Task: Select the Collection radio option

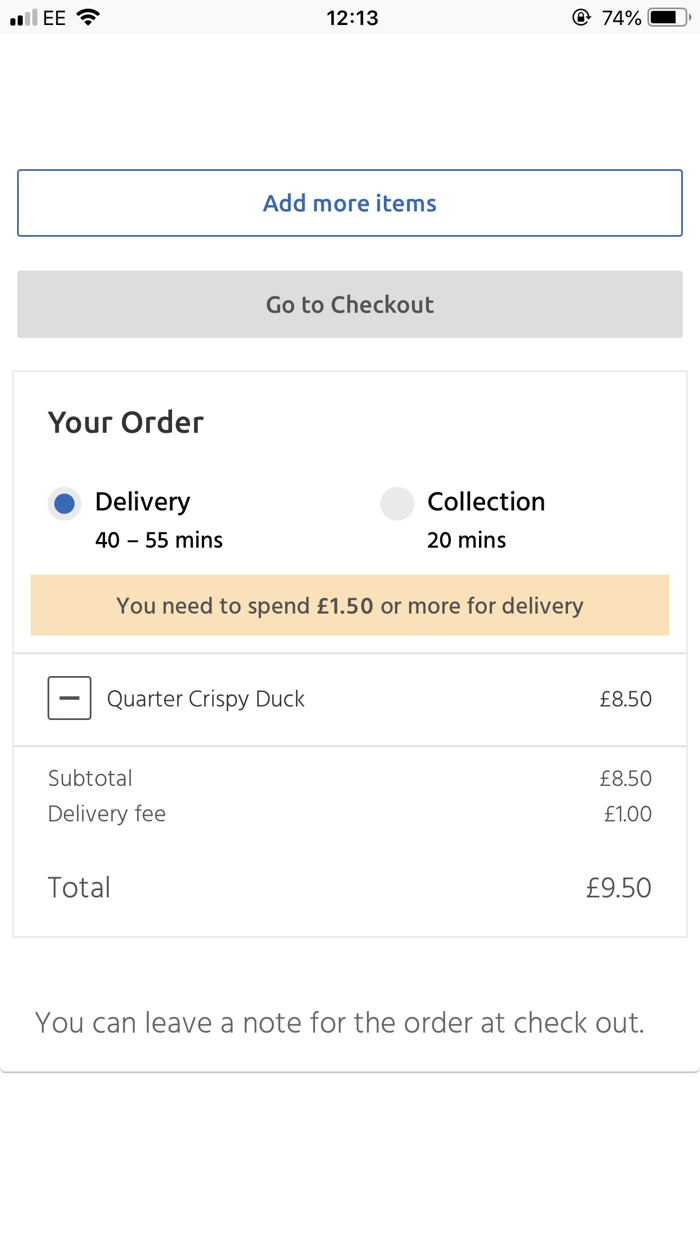Action: 397,504
